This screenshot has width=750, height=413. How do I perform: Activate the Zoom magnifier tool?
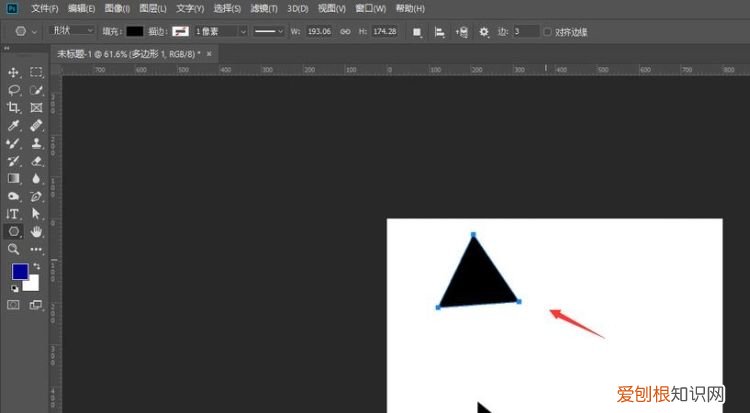click(14, 249)
